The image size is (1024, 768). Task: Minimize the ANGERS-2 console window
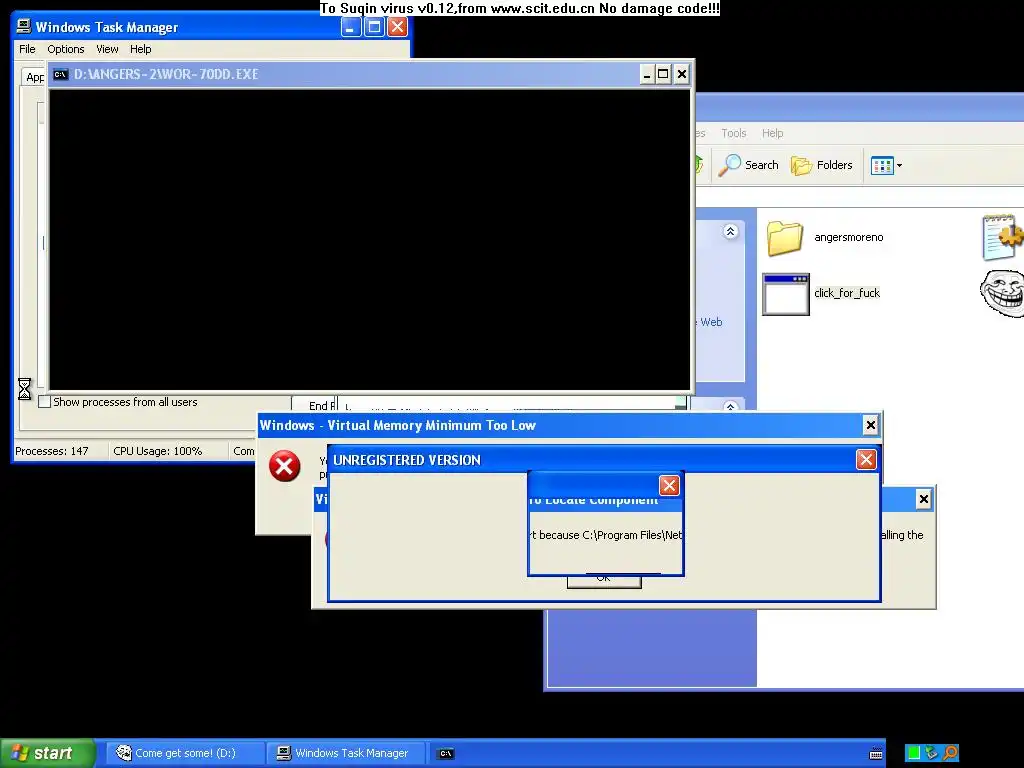(647, 74)
